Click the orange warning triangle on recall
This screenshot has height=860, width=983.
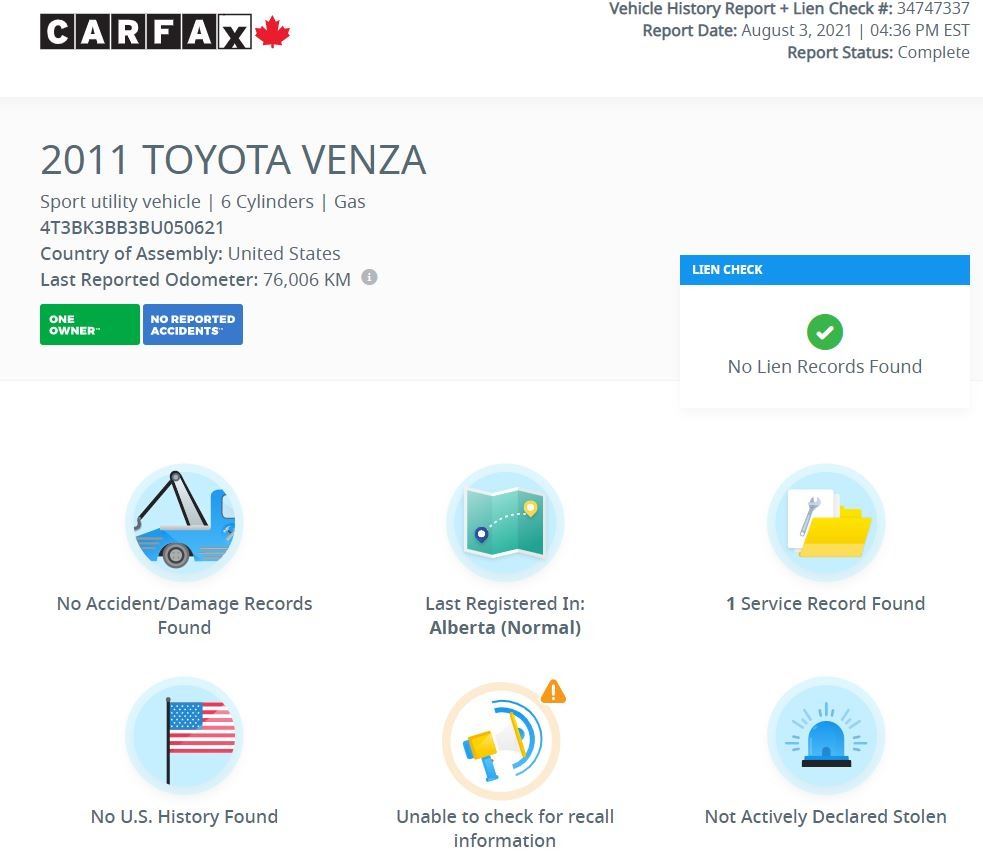(x=553, y=691)
